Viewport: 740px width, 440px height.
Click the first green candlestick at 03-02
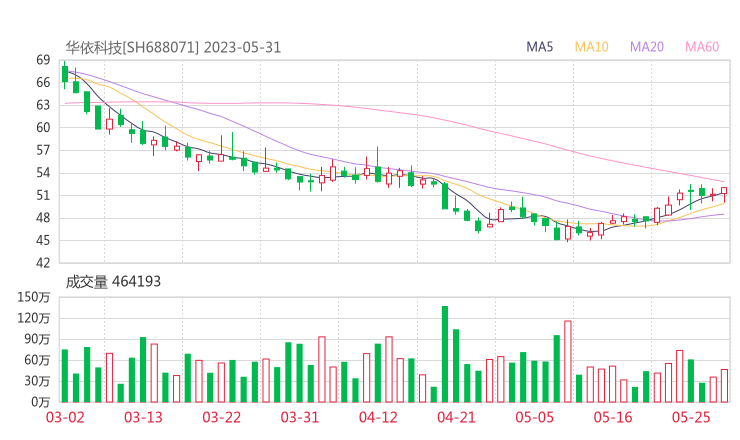[65, 74]
